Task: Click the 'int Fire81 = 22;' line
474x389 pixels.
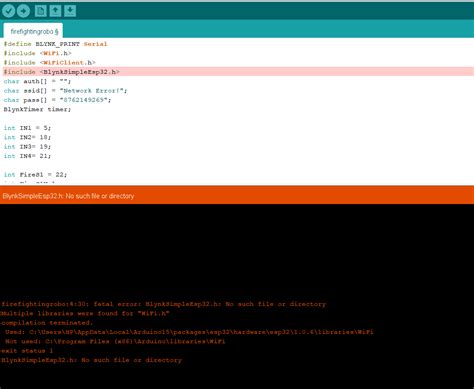Action: pyautogui.click(x=35, y=175)
